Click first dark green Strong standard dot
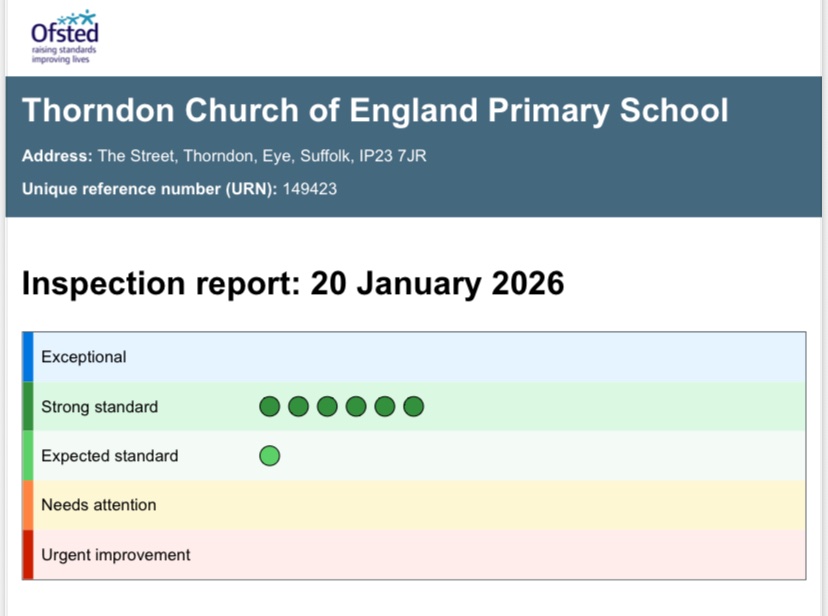The width and height of the screenshot is (828, 616). click(269, 406)
